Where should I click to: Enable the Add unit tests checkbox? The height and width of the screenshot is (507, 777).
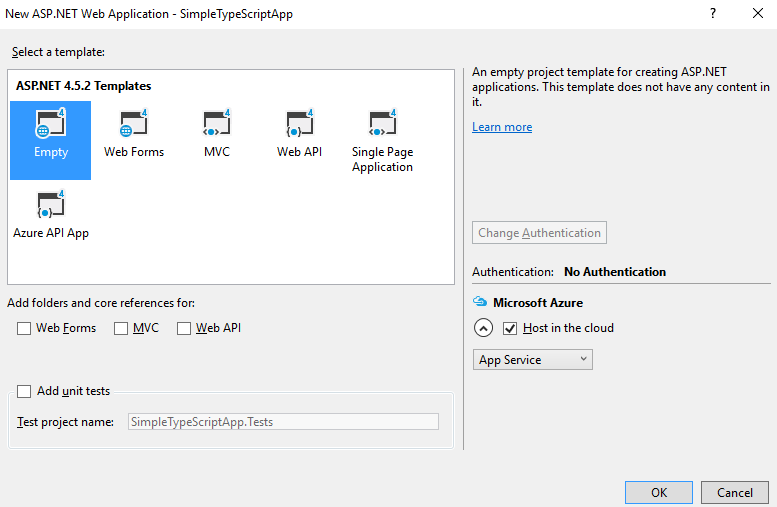click(24, 391)
